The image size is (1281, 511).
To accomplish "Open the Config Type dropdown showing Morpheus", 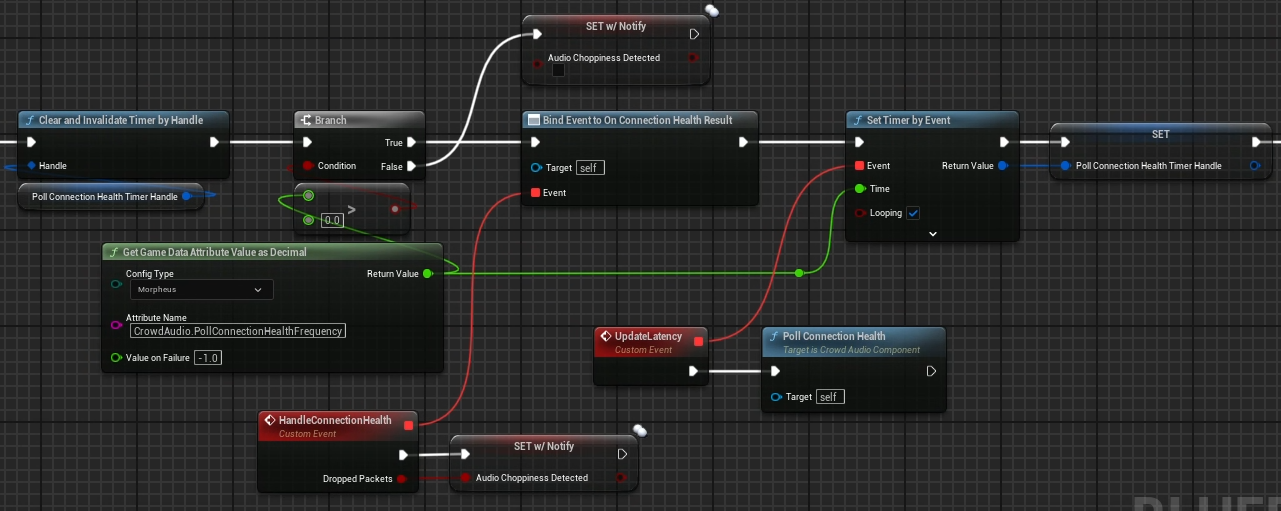I will 201,290.
